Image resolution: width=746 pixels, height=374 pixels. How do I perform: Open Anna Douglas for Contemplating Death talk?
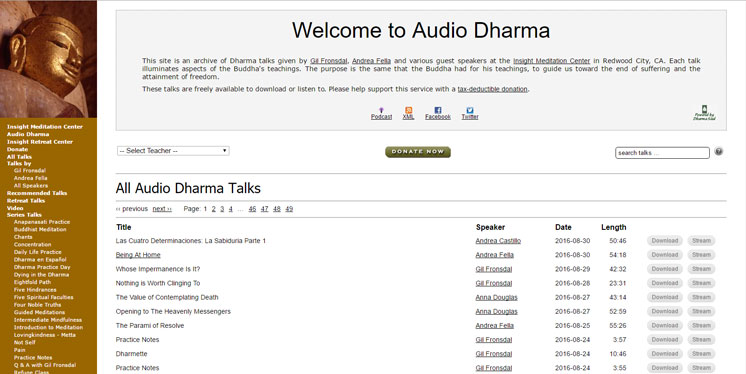point(496,297)
